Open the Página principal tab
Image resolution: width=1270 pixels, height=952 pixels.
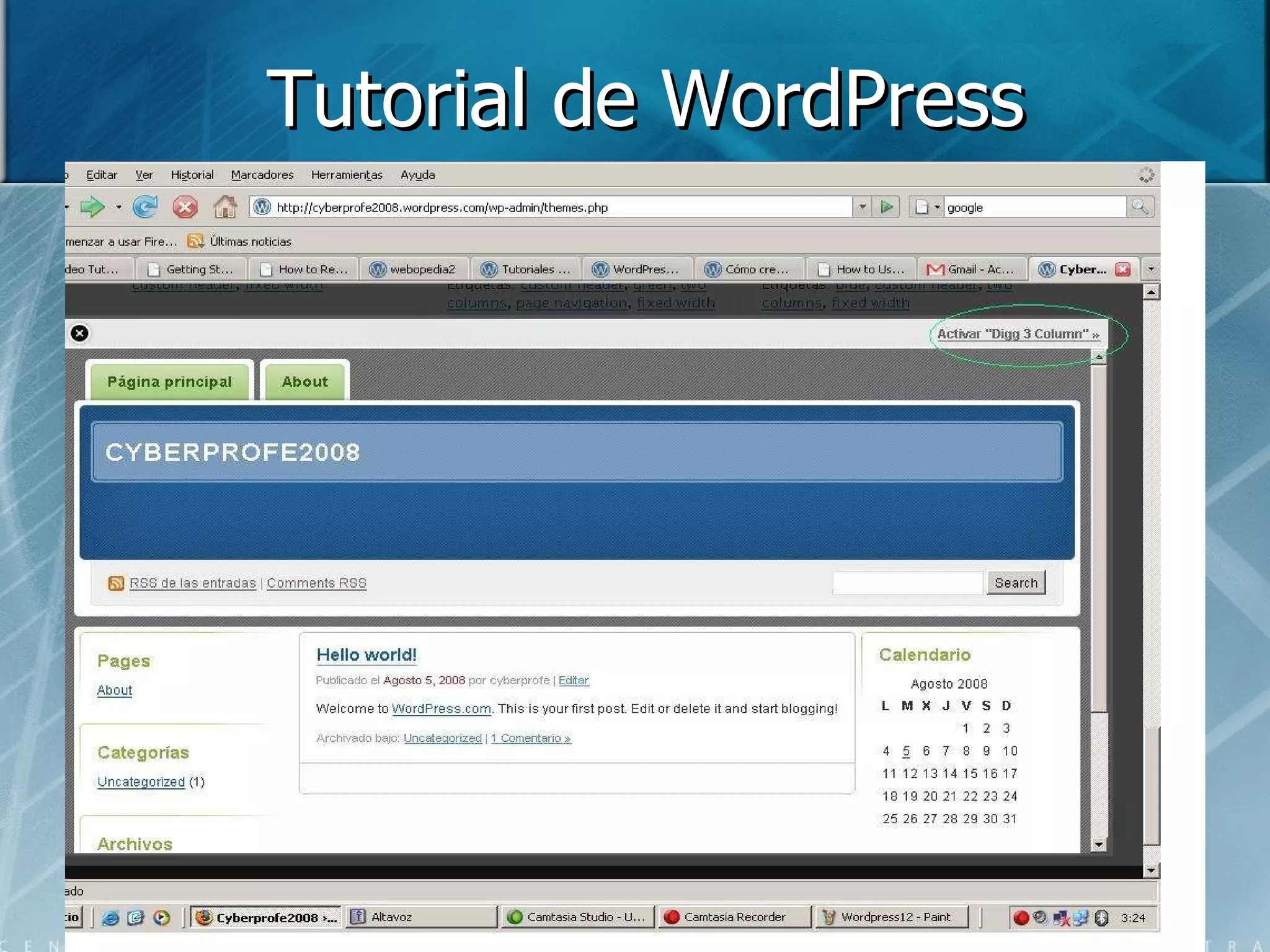(169, 382)
